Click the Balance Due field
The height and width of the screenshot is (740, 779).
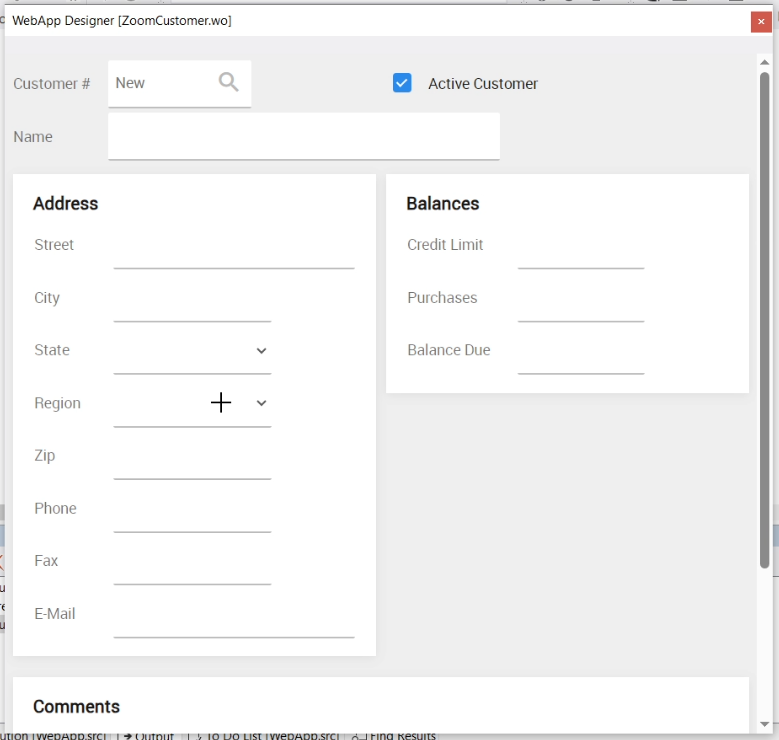[580, 355]
